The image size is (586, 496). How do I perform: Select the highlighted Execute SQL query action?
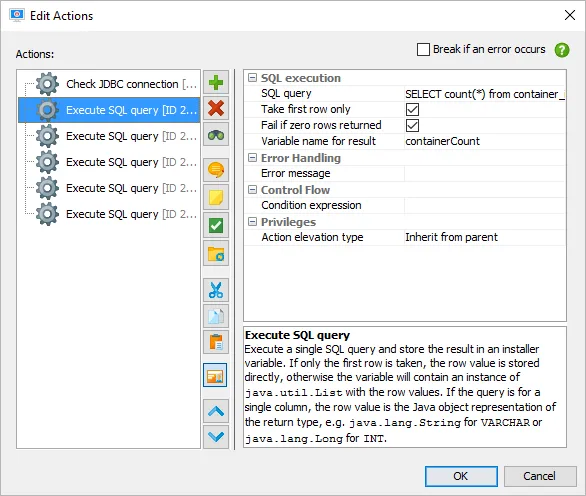click(109, 110)
